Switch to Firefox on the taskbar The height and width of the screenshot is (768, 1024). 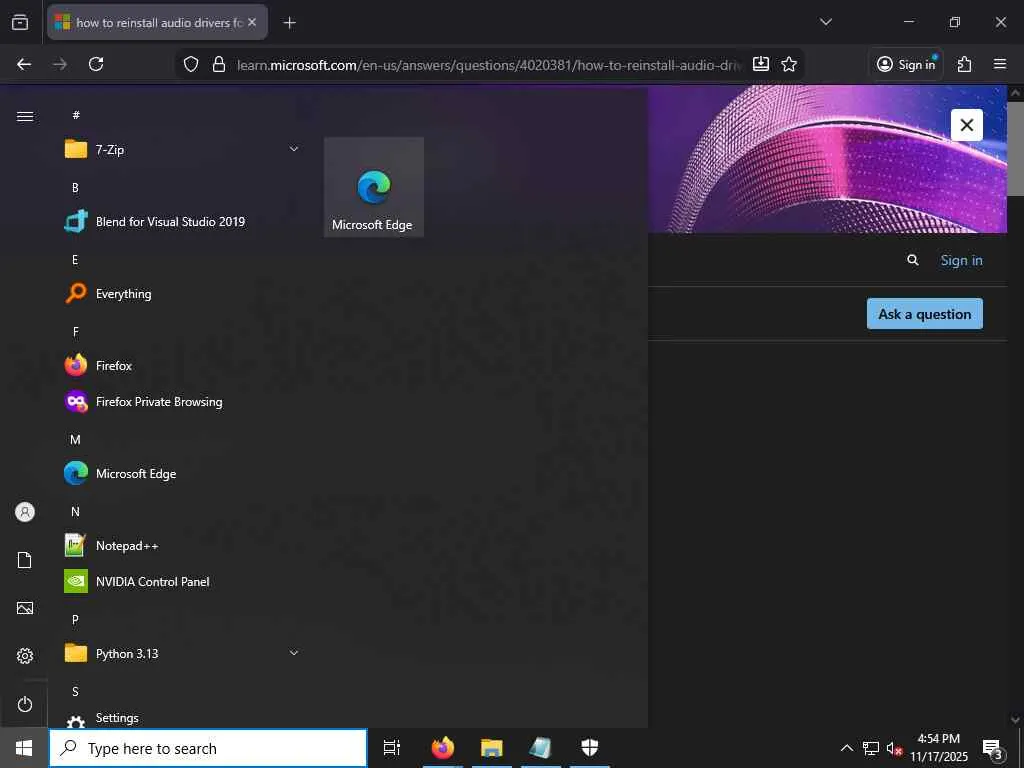[x=443, y=748]
